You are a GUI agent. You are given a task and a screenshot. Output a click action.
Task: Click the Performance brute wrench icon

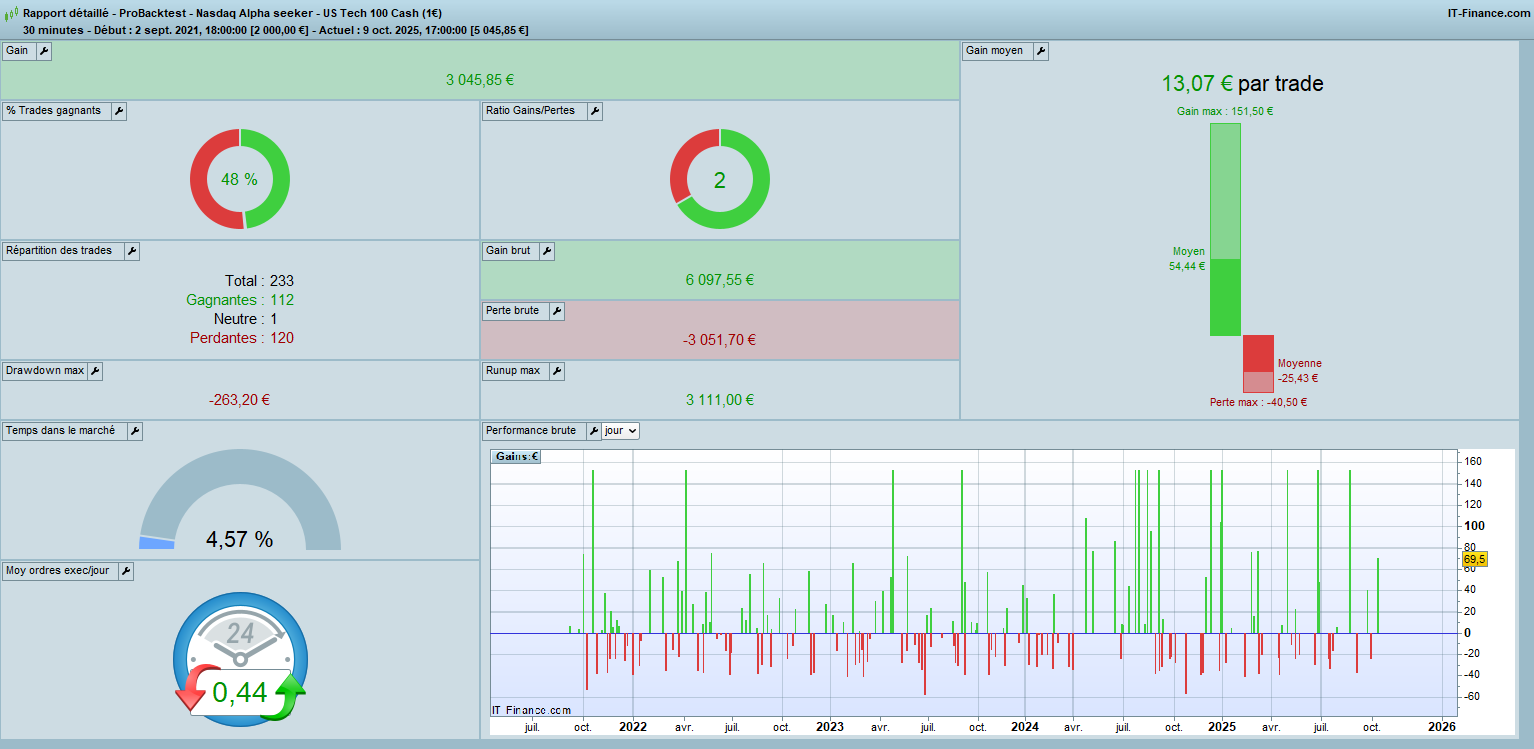(592, 431)
